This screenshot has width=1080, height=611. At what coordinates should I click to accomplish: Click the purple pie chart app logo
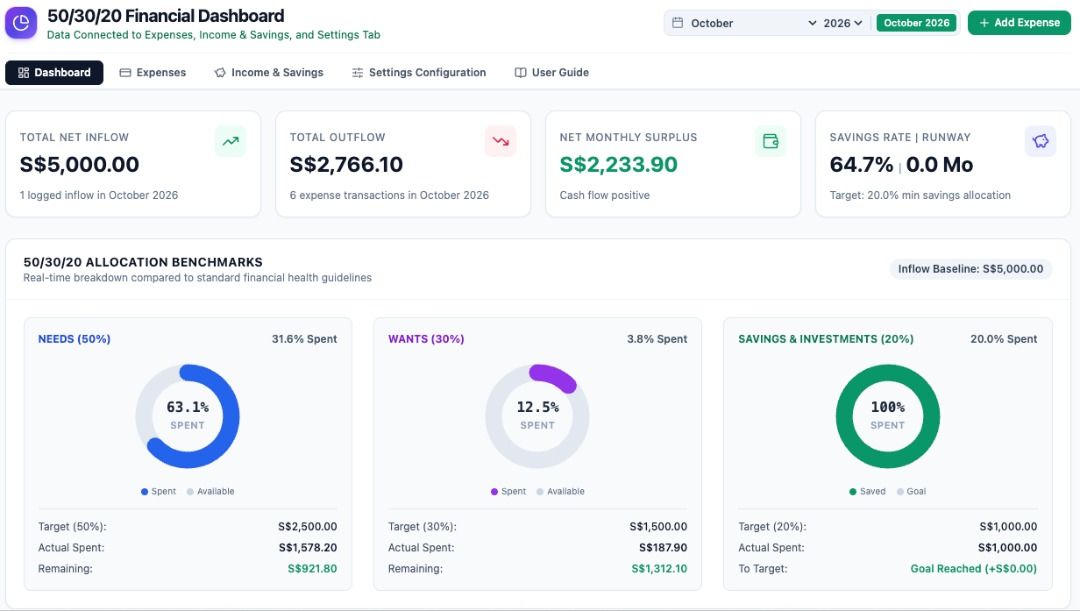pyautogui.click(x=21, y=23)
